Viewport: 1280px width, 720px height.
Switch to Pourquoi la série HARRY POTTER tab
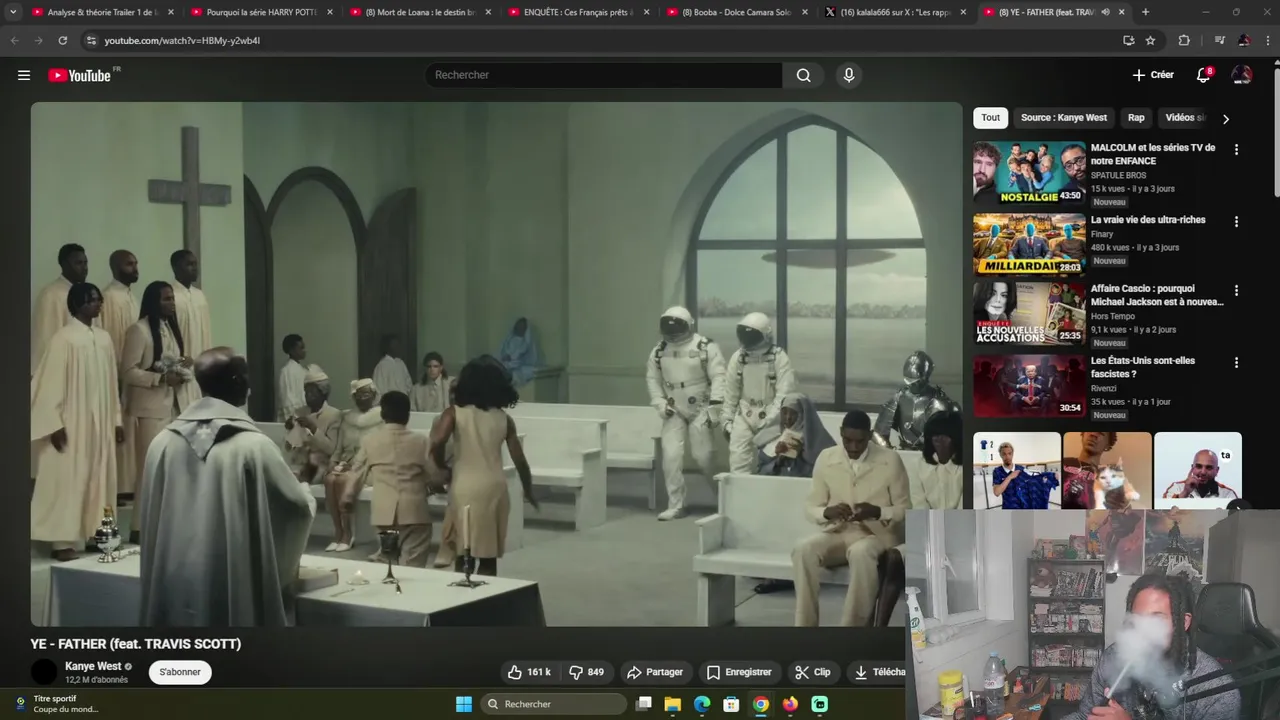coord(262,12)
